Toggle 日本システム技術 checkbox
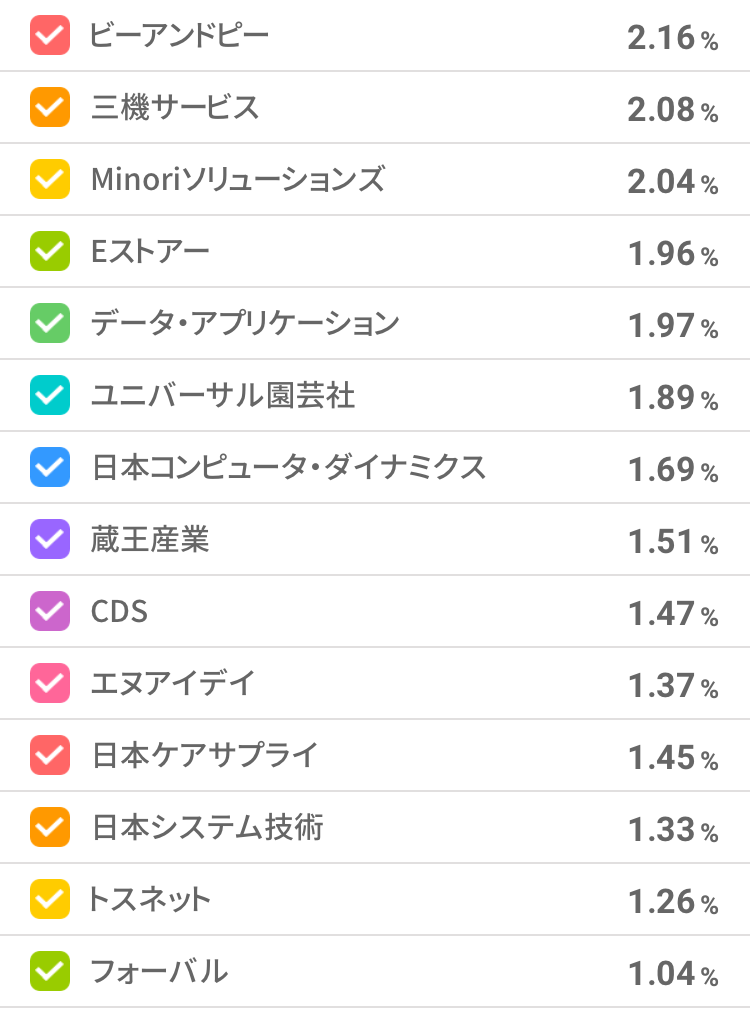This screenshot has height=1012, width=750. [50, 828]
